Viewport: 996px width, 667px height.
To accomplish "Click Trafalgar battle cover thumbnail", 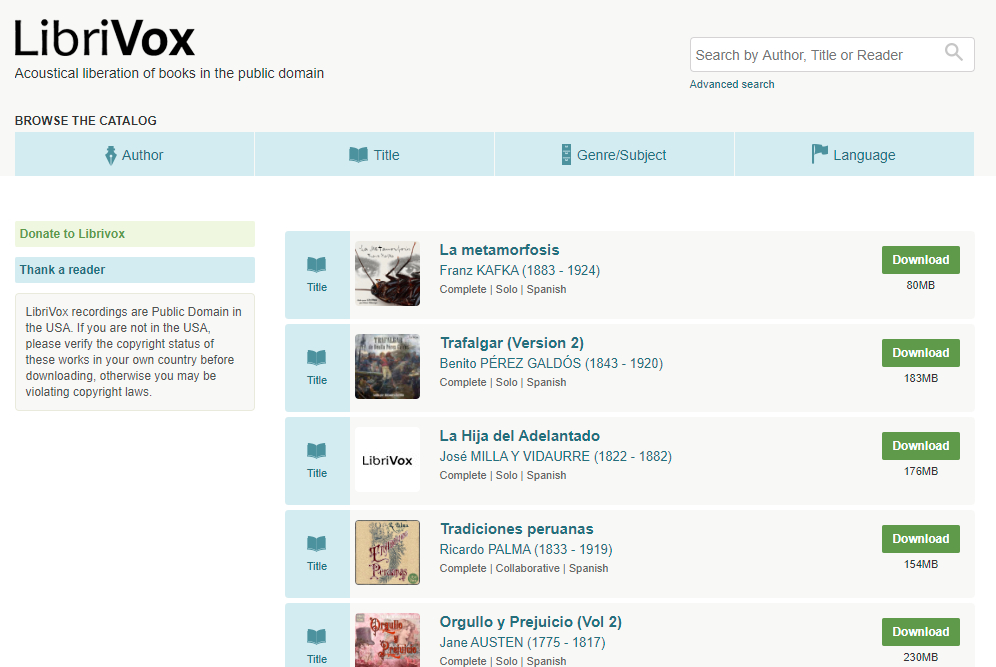I will point(387,367).
